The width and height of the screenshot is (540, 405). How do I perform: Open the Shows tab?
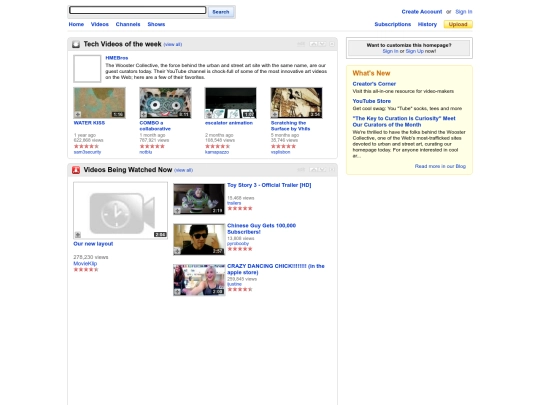click(x=156, y=24)
